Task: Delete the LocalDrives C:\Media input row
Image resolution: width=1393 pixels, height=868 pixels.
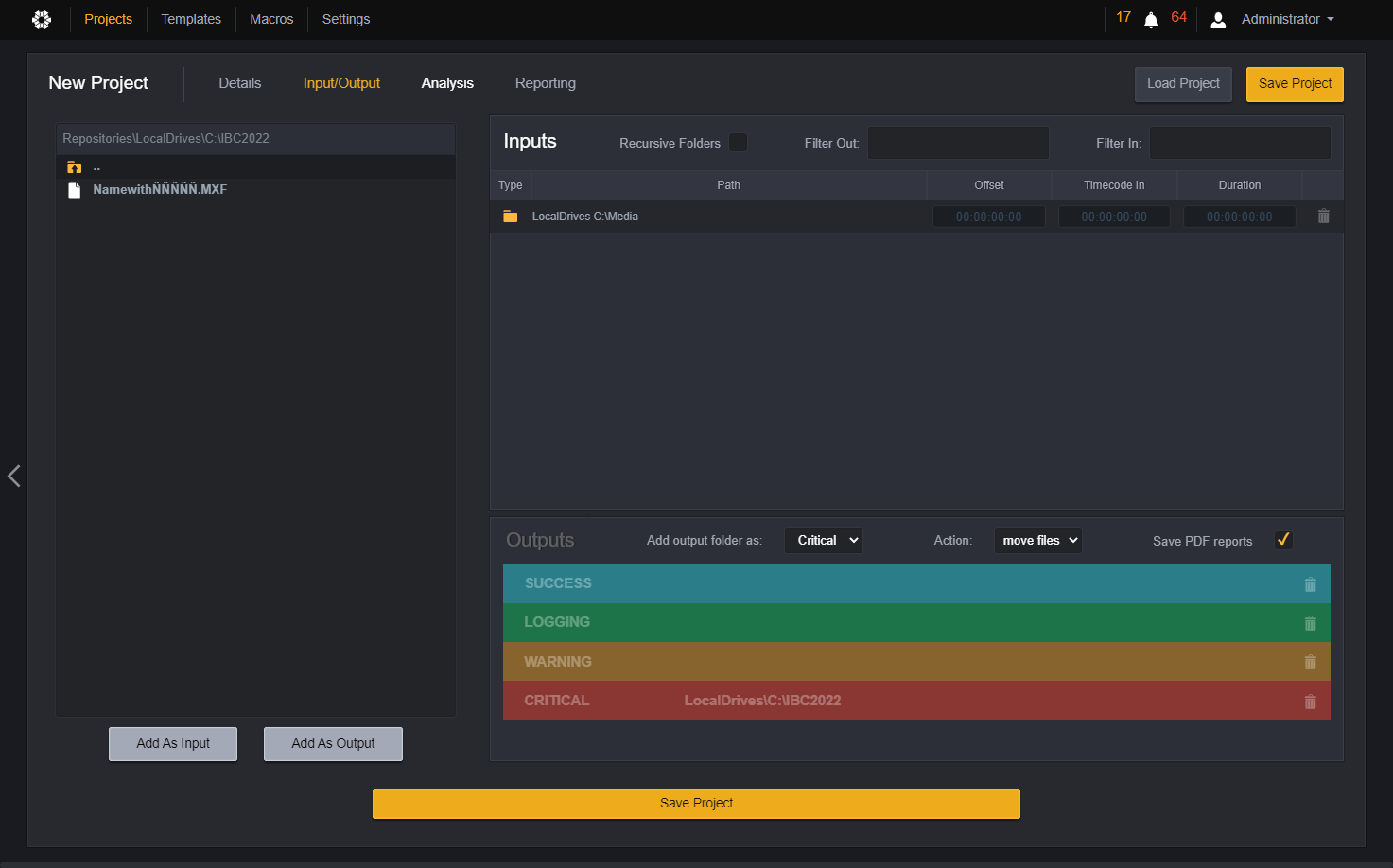Action: coord(1324,217)
